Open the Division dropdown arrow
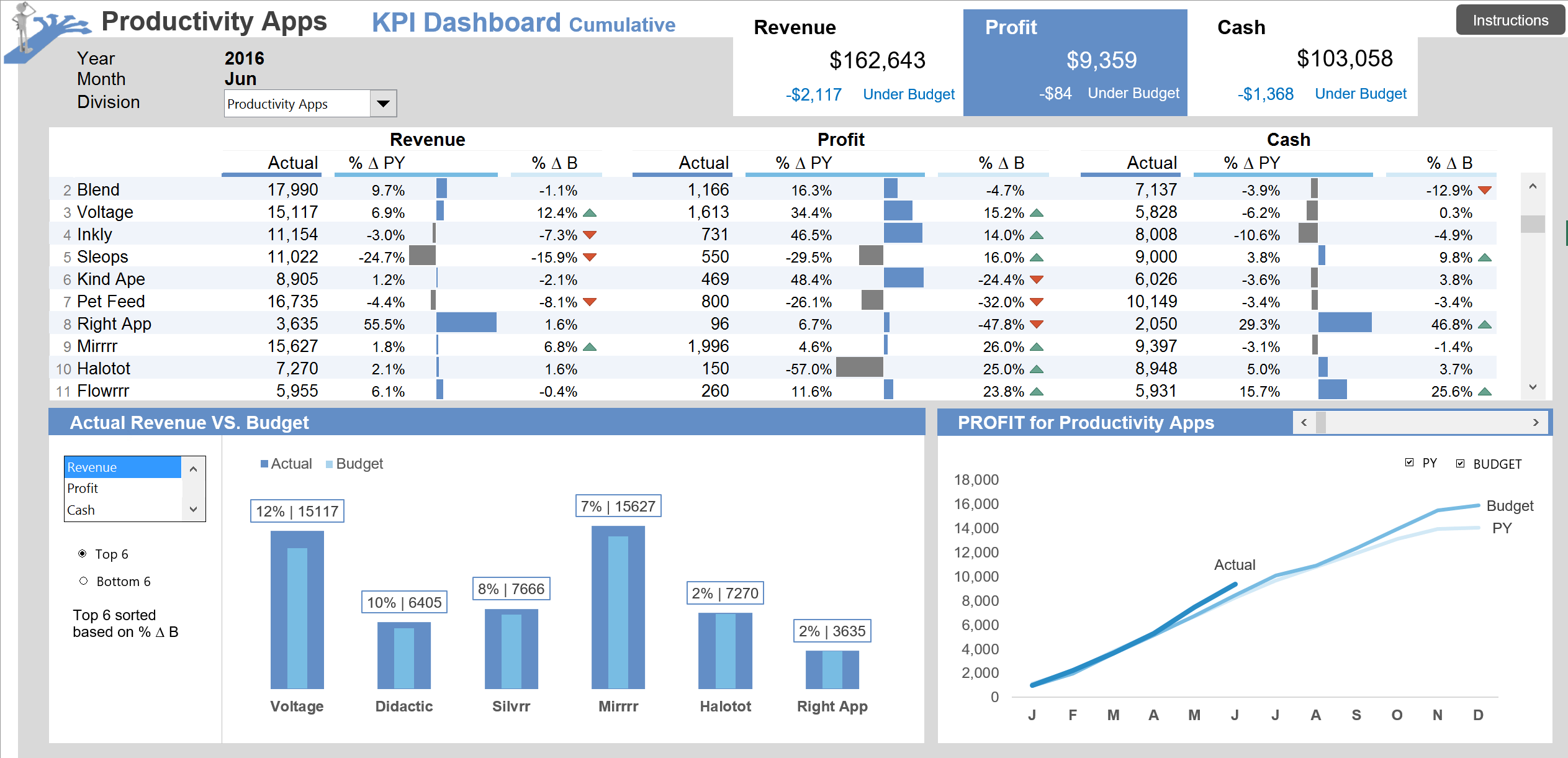Screen dimensions: 1568x758 383,104
